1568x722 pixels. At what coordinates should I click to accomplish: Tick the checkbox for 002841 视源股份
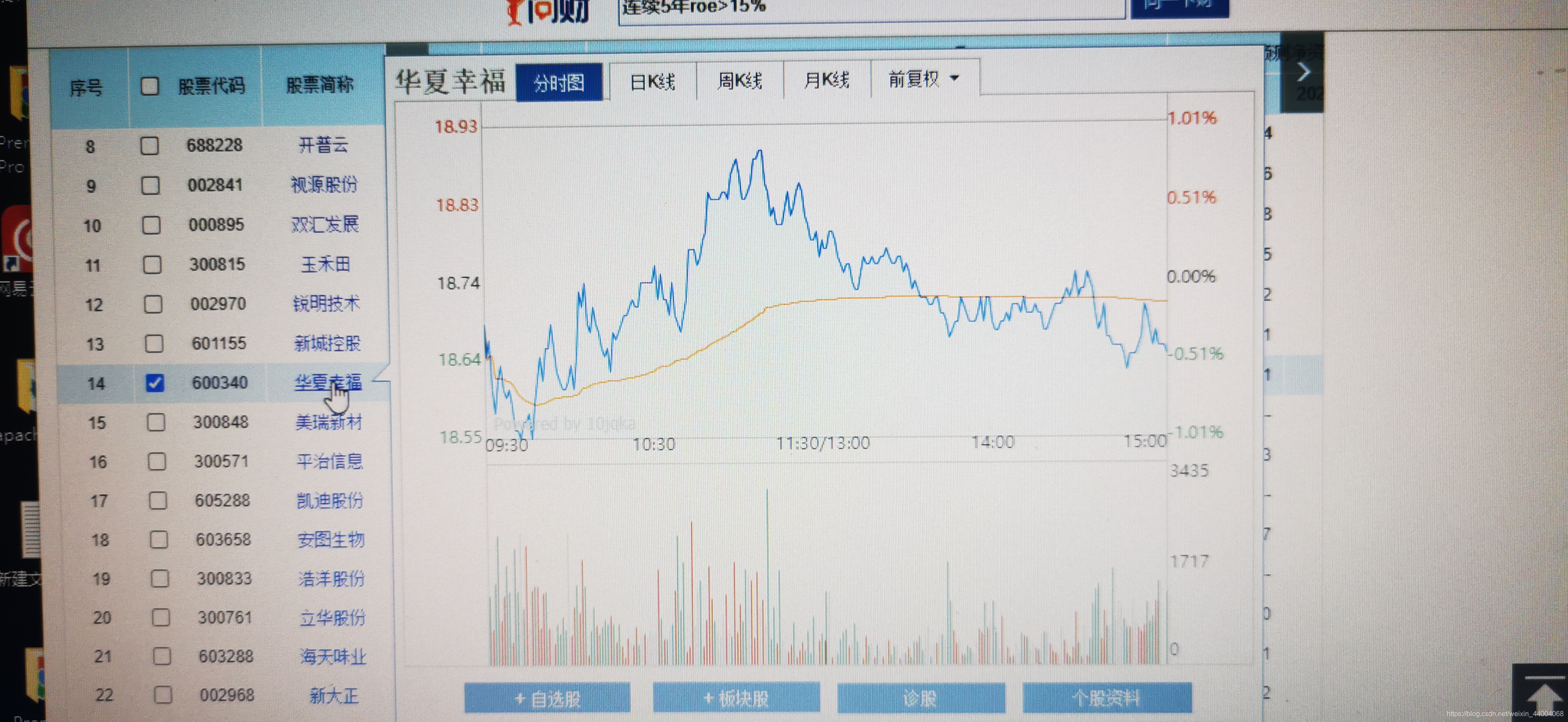point(150,185)
